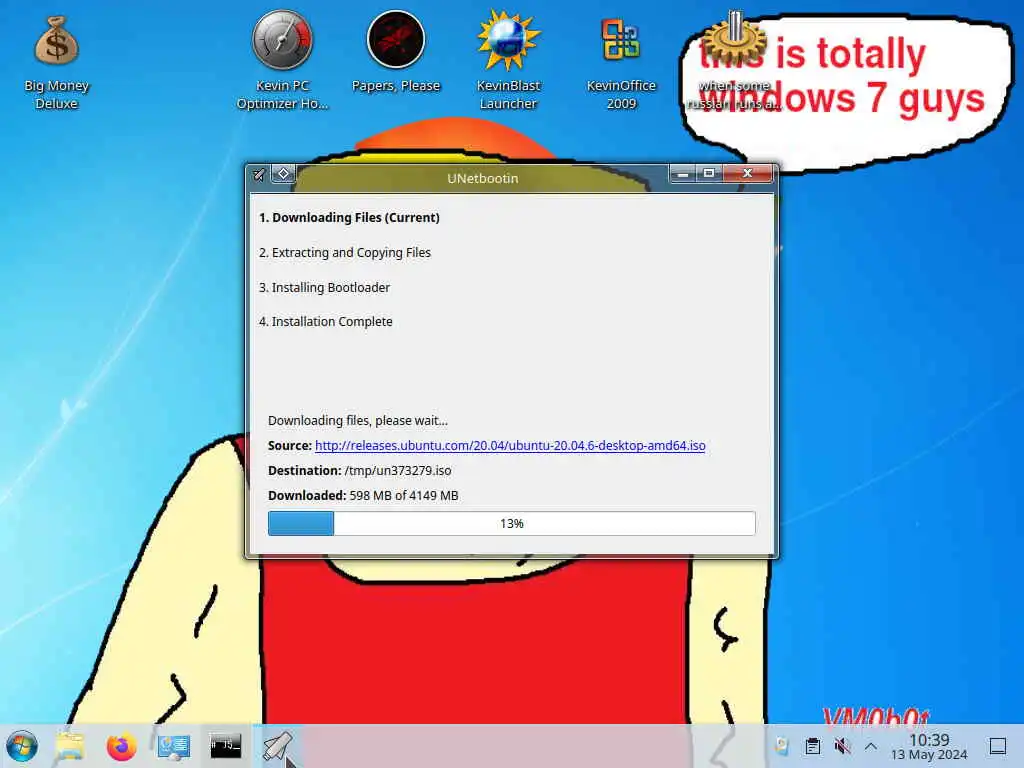Select the gear icon labeled 'when some russian'

[x=735, y=61]
